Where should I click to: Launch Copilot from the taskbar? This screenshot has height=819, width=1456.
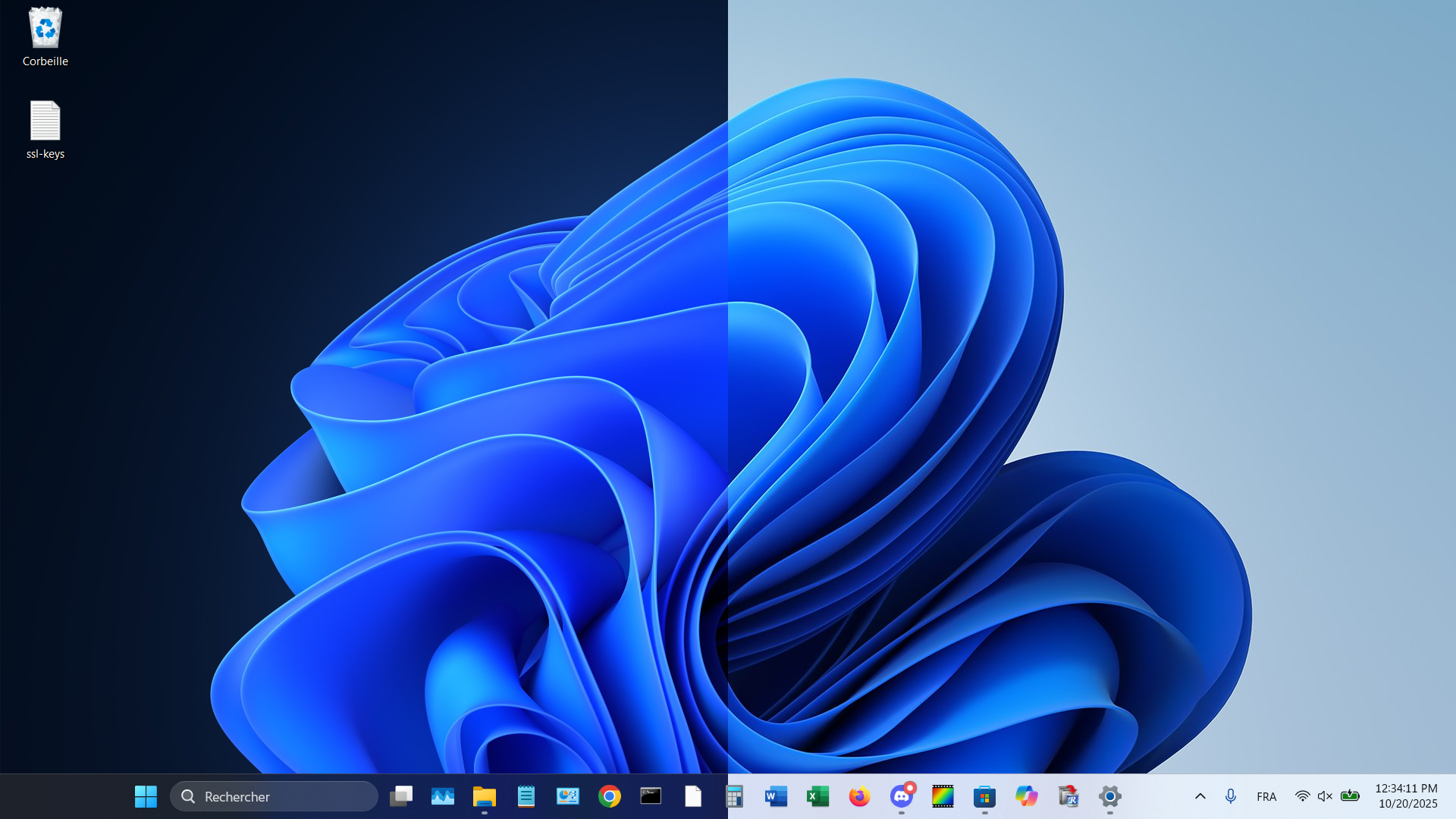1025,796
